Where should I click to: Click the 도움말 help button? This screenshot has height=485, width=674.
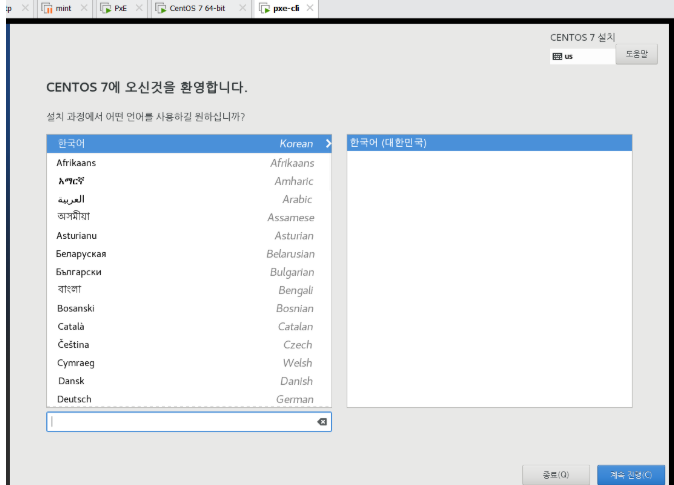point(637,54)
